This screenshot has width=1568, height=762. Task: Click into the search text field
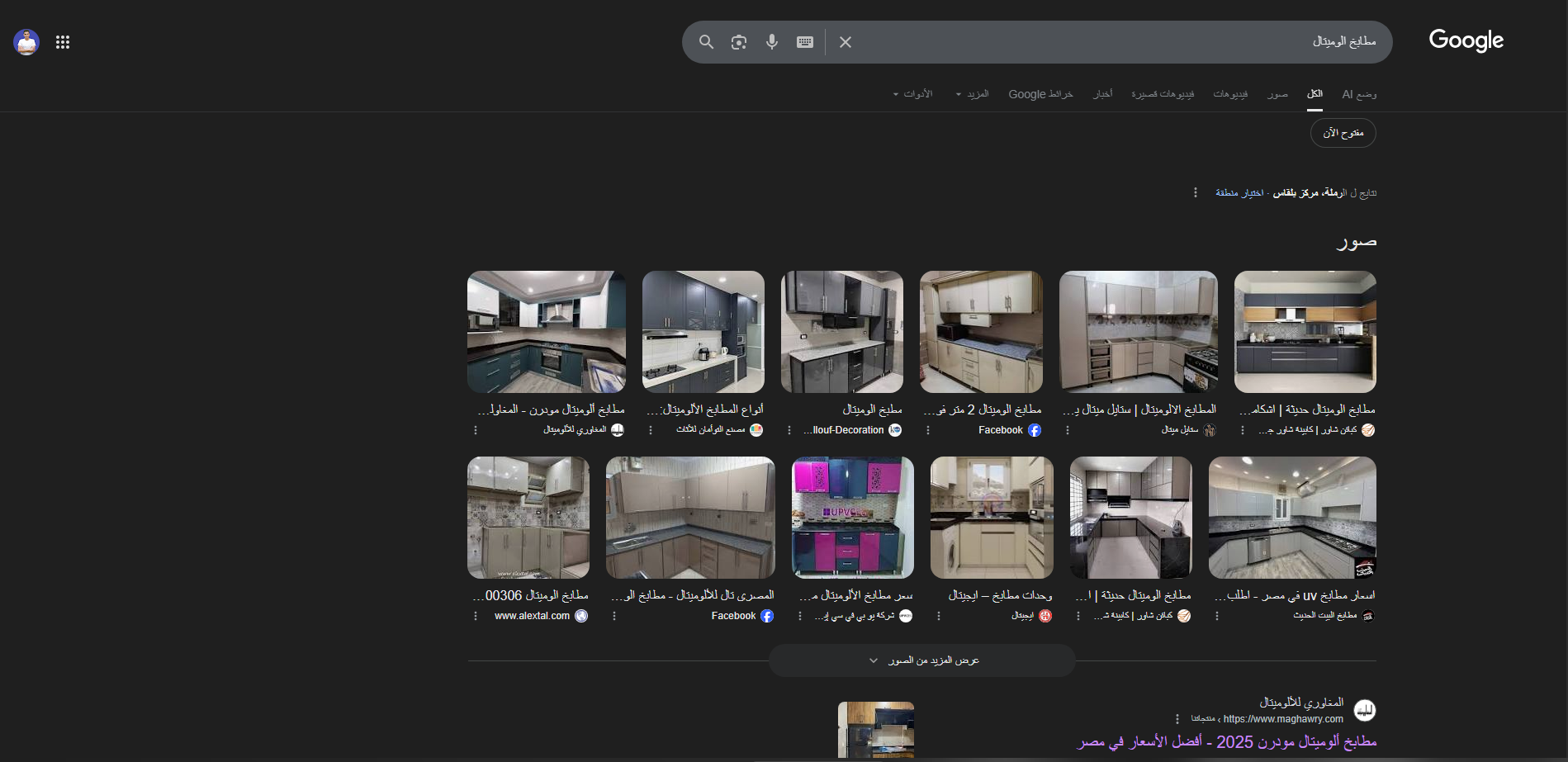pos(1115,42)
